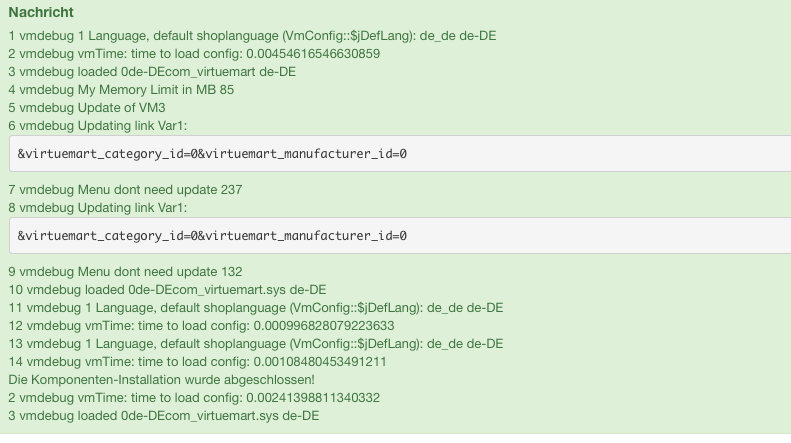Click the load config time 0.00454616546630859 line

click(x=194, y=54)
